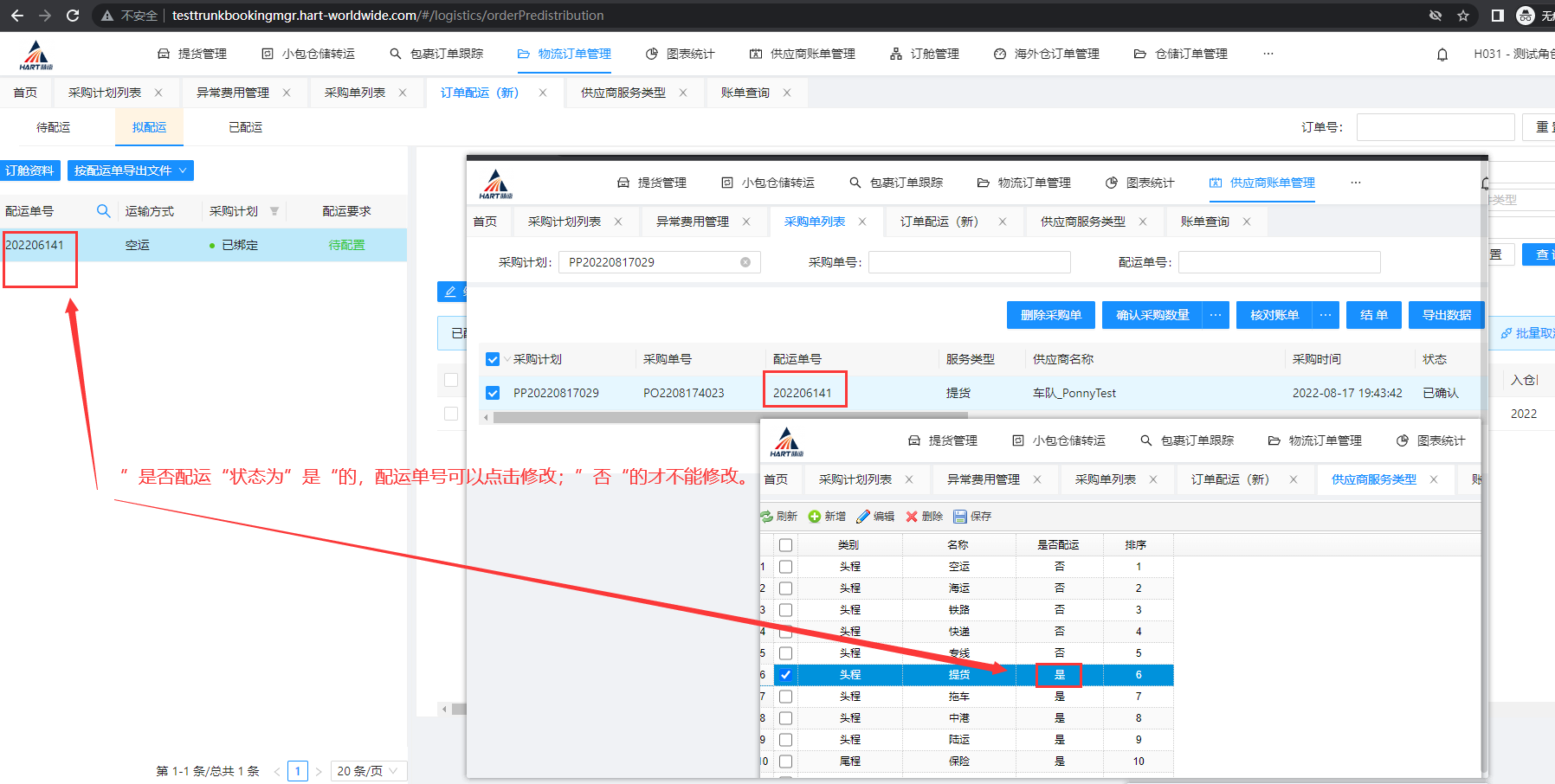Bookmark the page with the star icon

click(x=1463, y=16)
